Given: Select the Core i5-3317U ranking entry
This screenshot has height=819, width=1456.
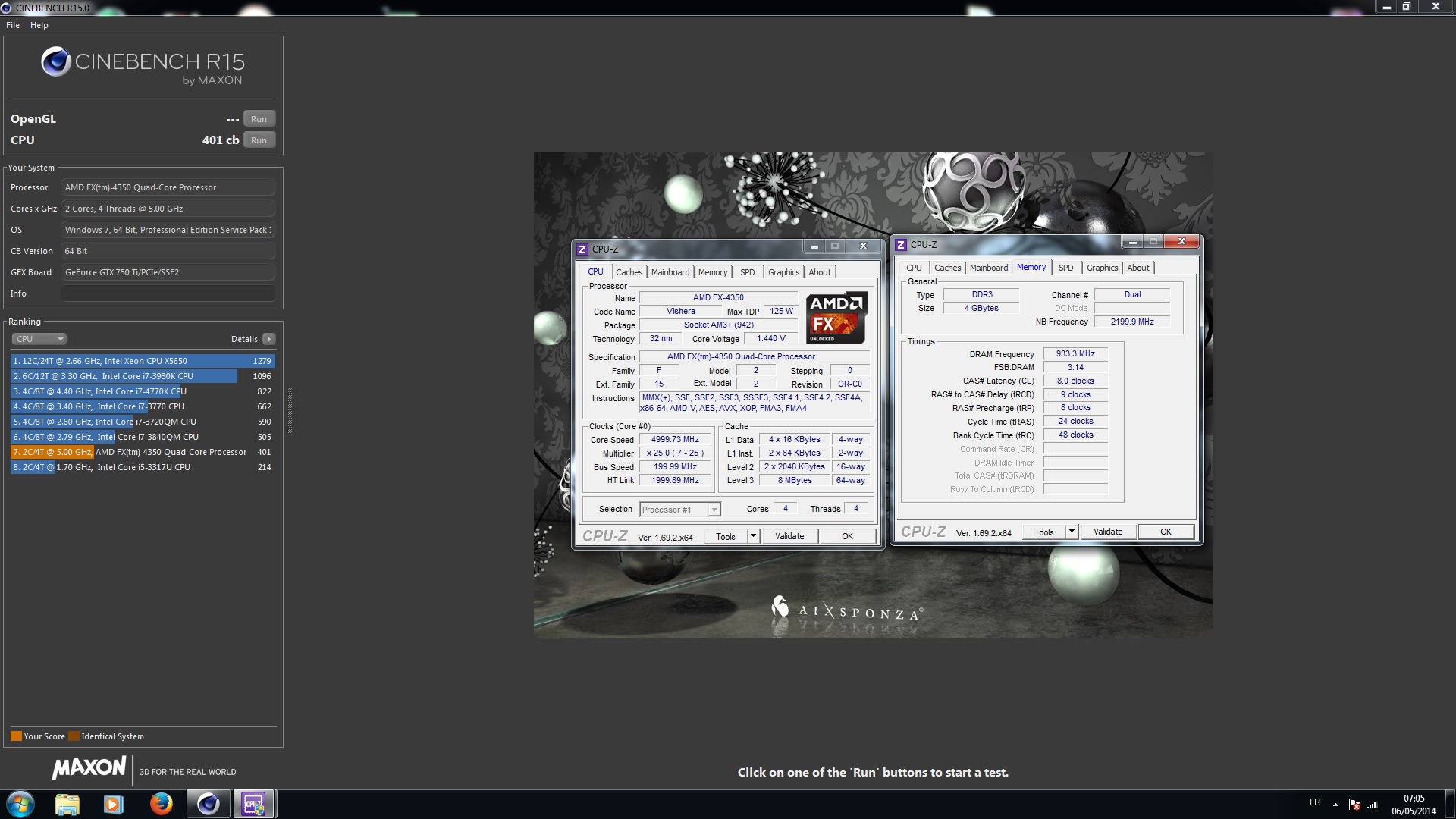Looking at the screenshot, I should 143,467.
